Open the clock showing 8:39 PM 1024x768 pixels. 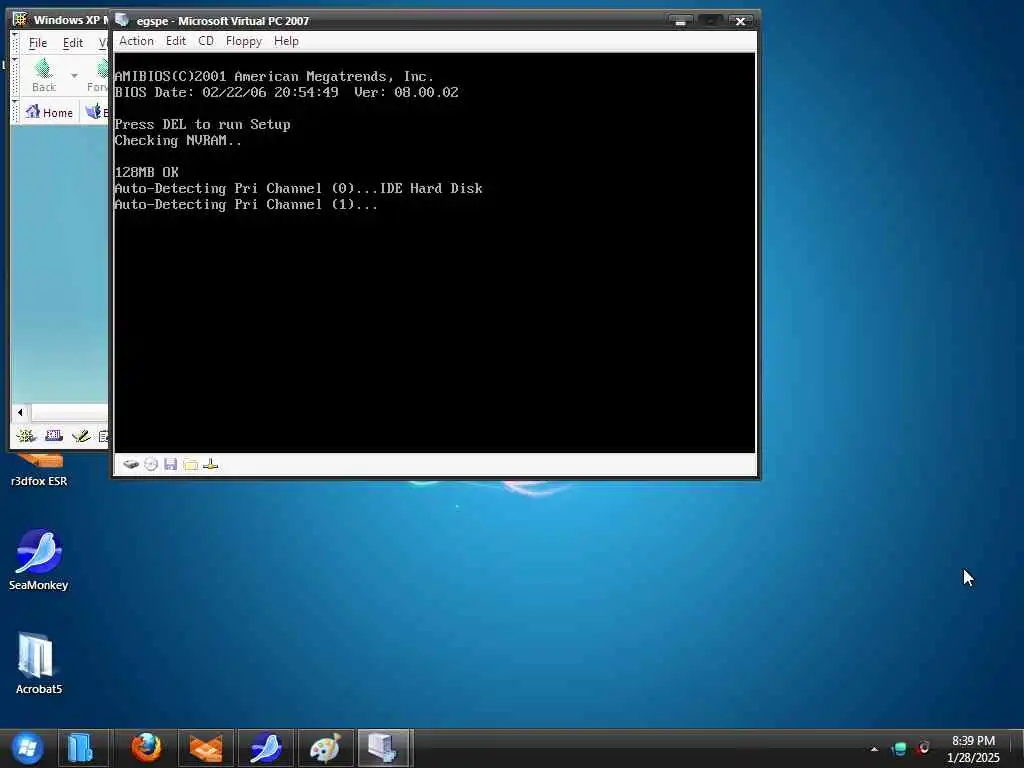pos(973,749)
